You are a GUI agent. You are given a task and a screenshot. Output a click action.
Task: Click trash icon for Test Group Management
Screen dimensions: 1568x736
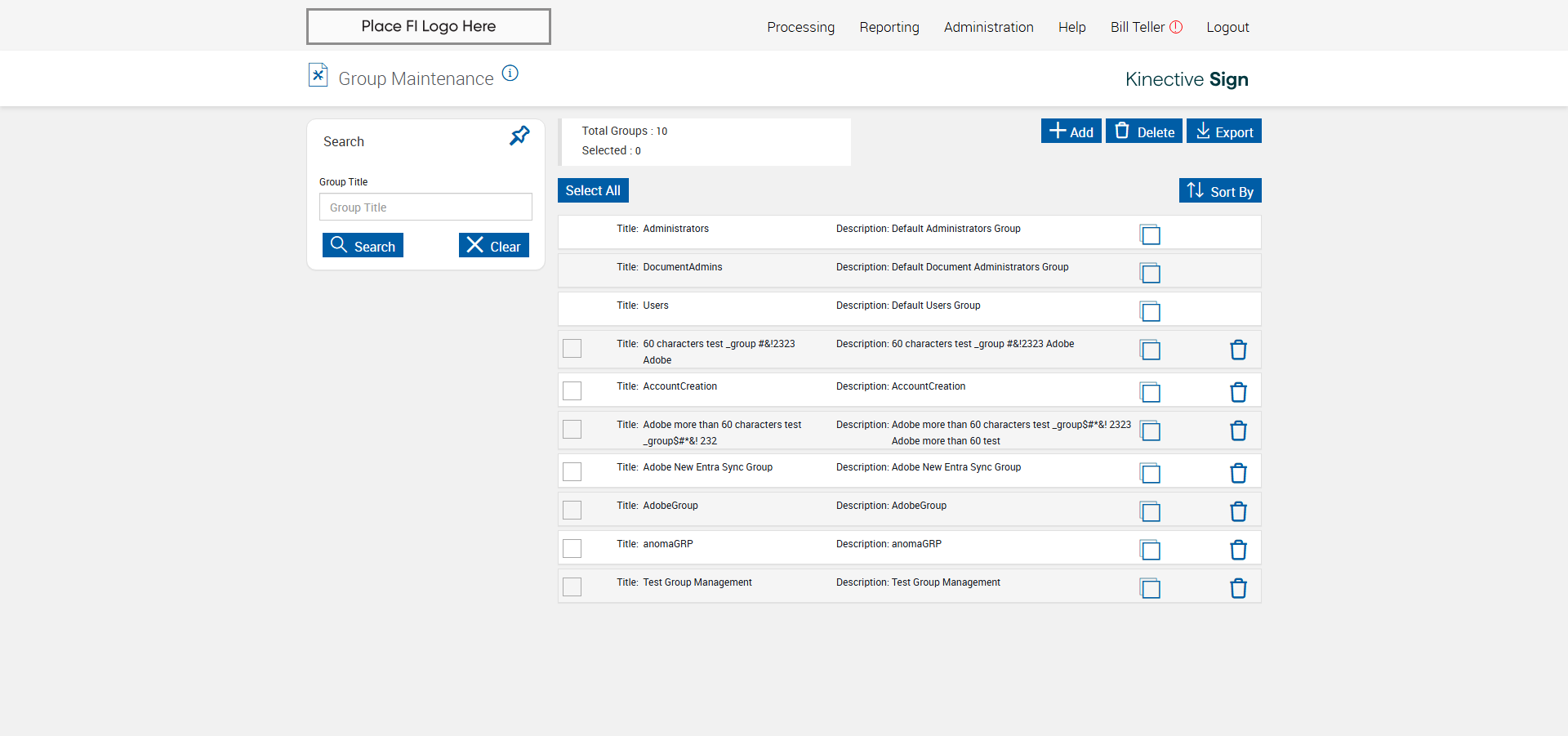pos(1238,588)
